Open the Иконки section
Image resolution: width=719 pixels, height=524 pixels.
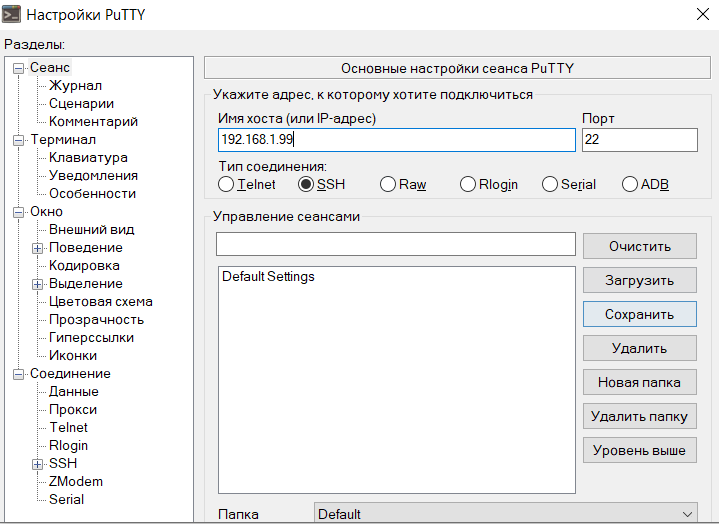73,355
